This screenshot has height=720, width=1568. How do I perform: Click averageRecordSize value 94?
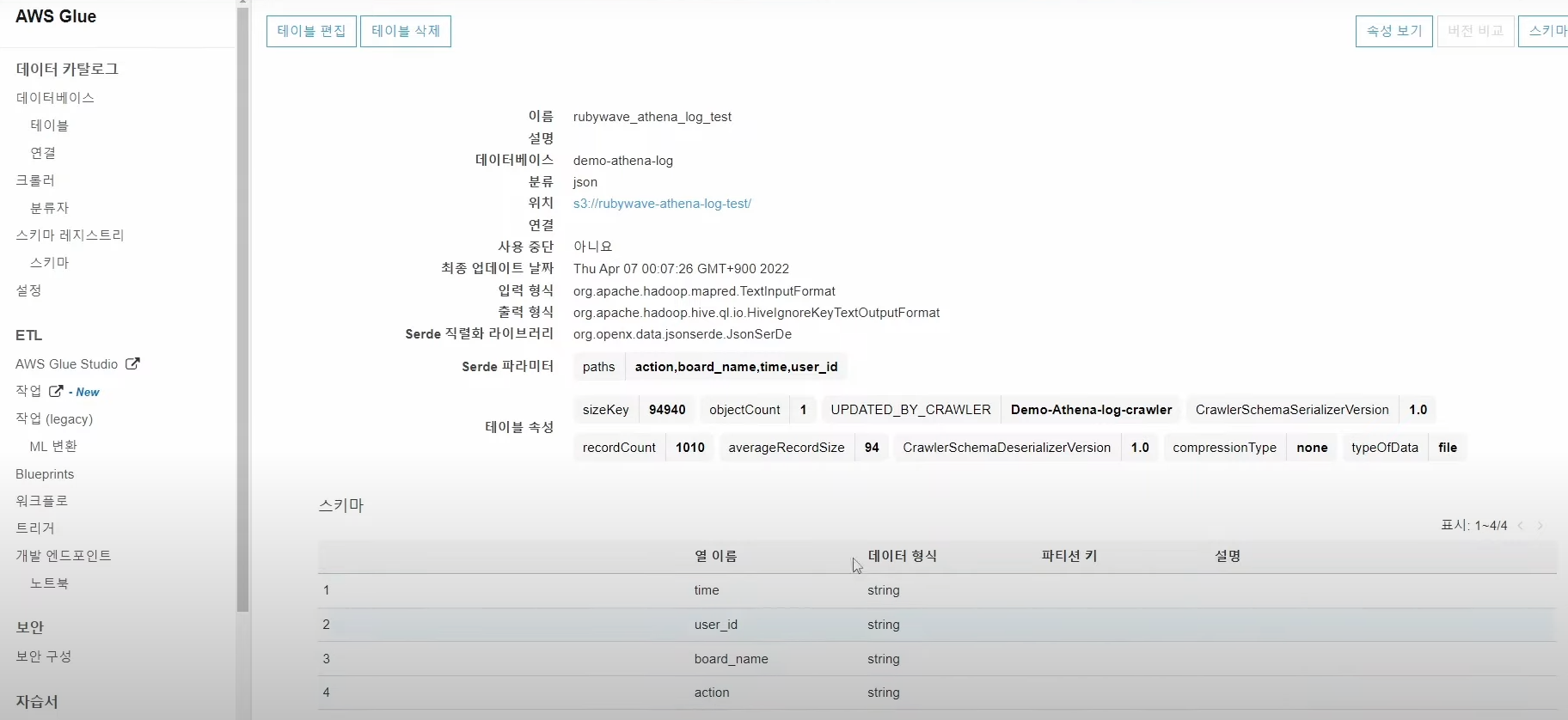click(x=872, y=448)
